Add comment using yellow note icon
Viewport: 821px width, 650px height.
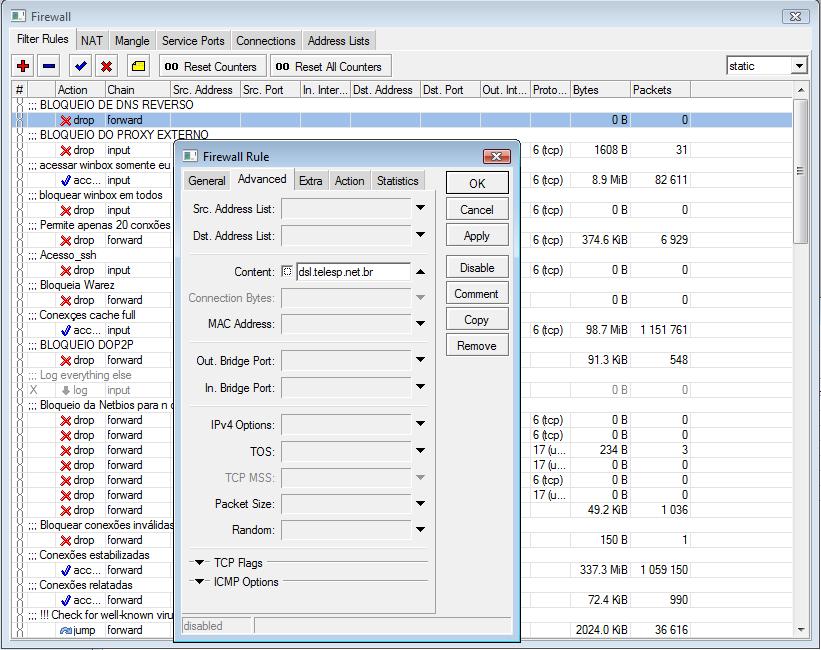click(x=138, y=66)
